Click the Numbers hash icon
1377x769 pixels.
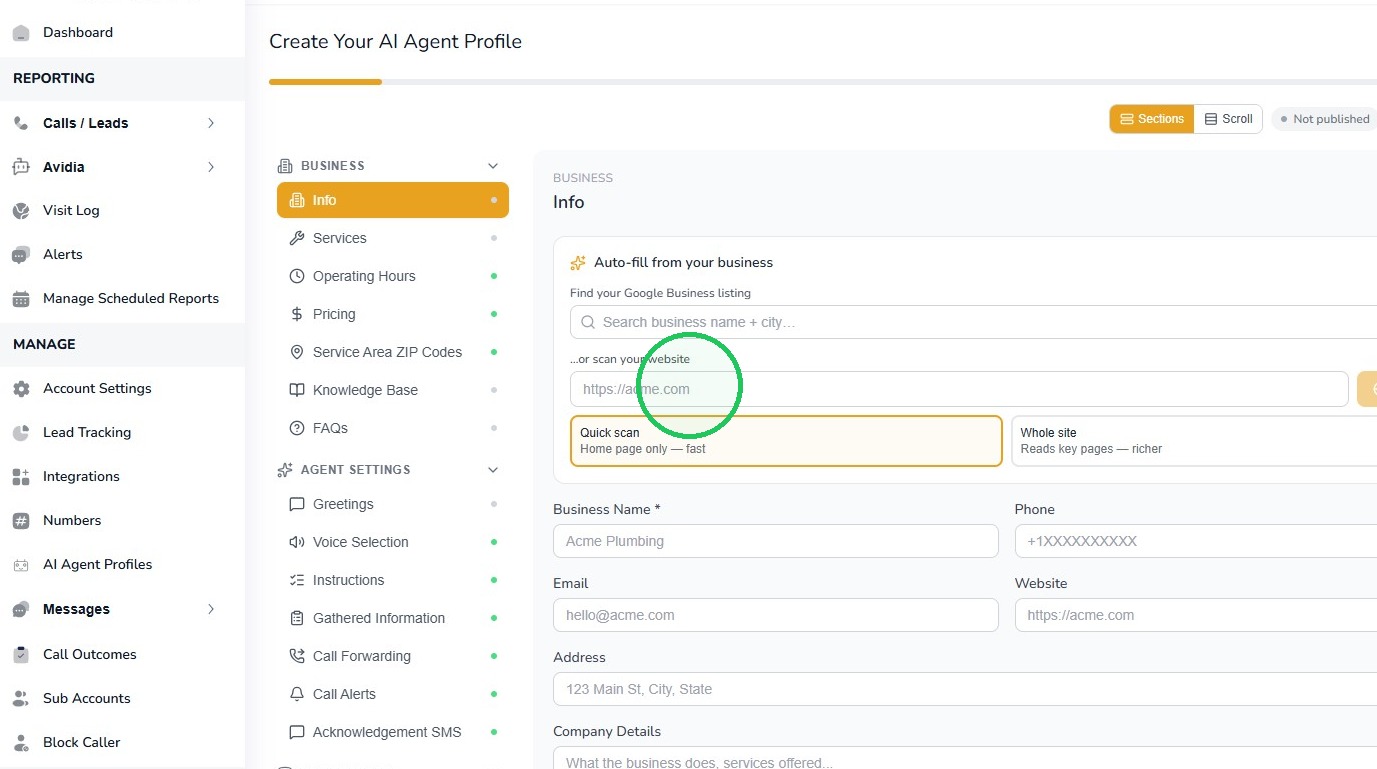tap(21, 521)
